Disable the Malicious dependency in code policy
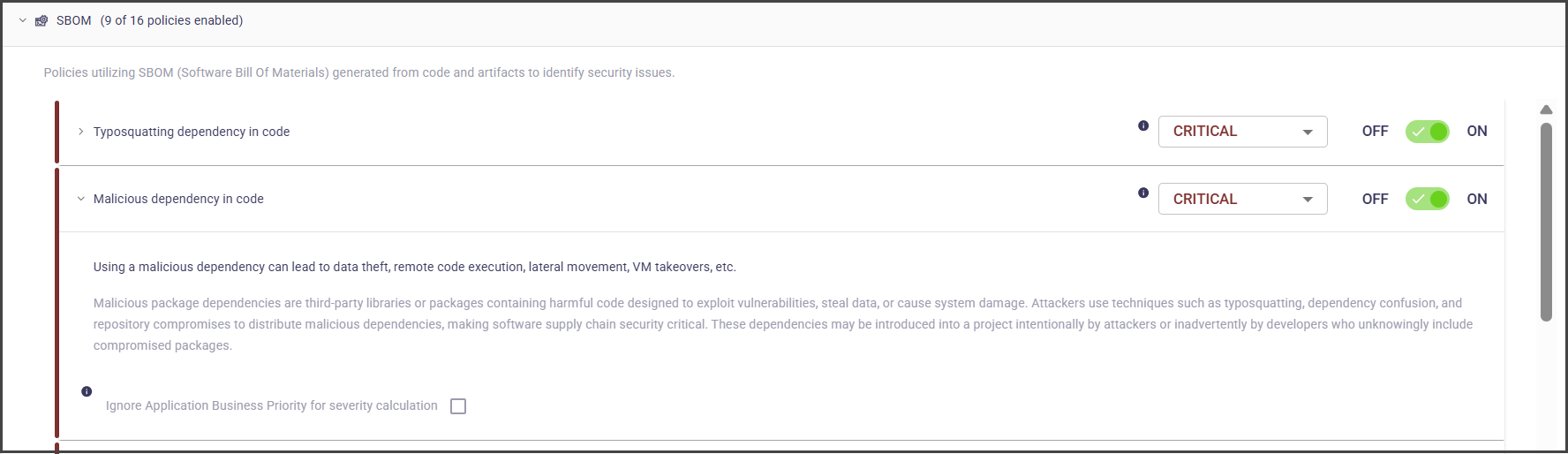Image resolution: width=1568 pixels, height=454 pixels. (x=1427, y=199)
